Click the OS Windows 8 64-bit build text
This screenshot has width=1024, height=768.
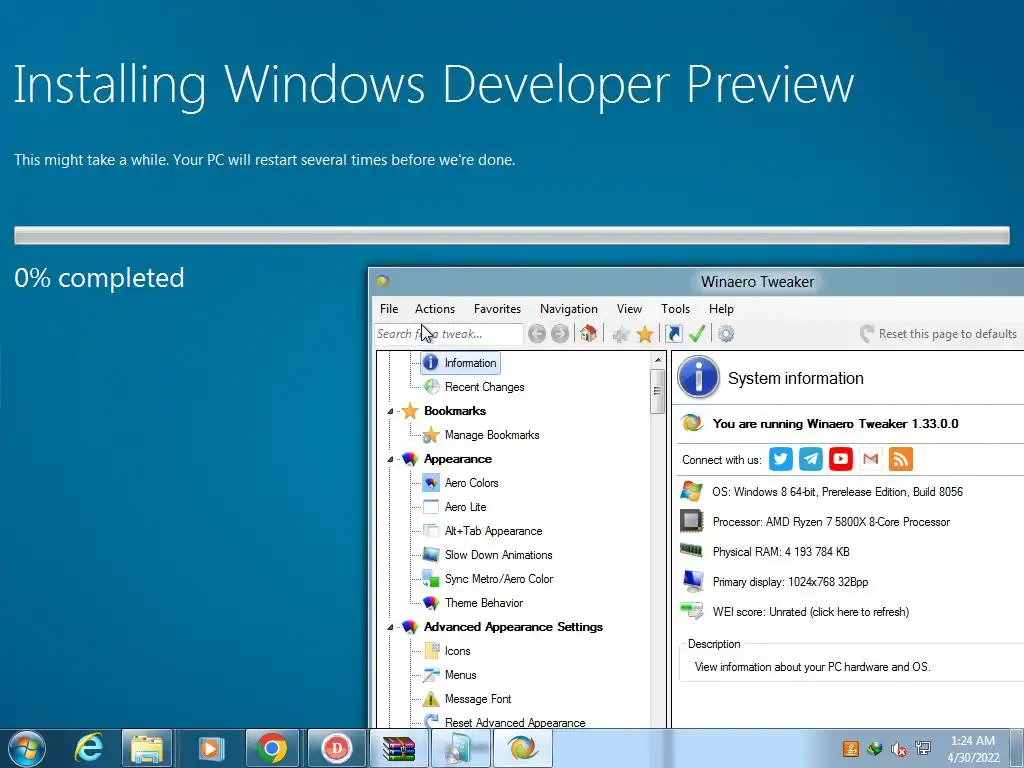[x=837, y=492]
